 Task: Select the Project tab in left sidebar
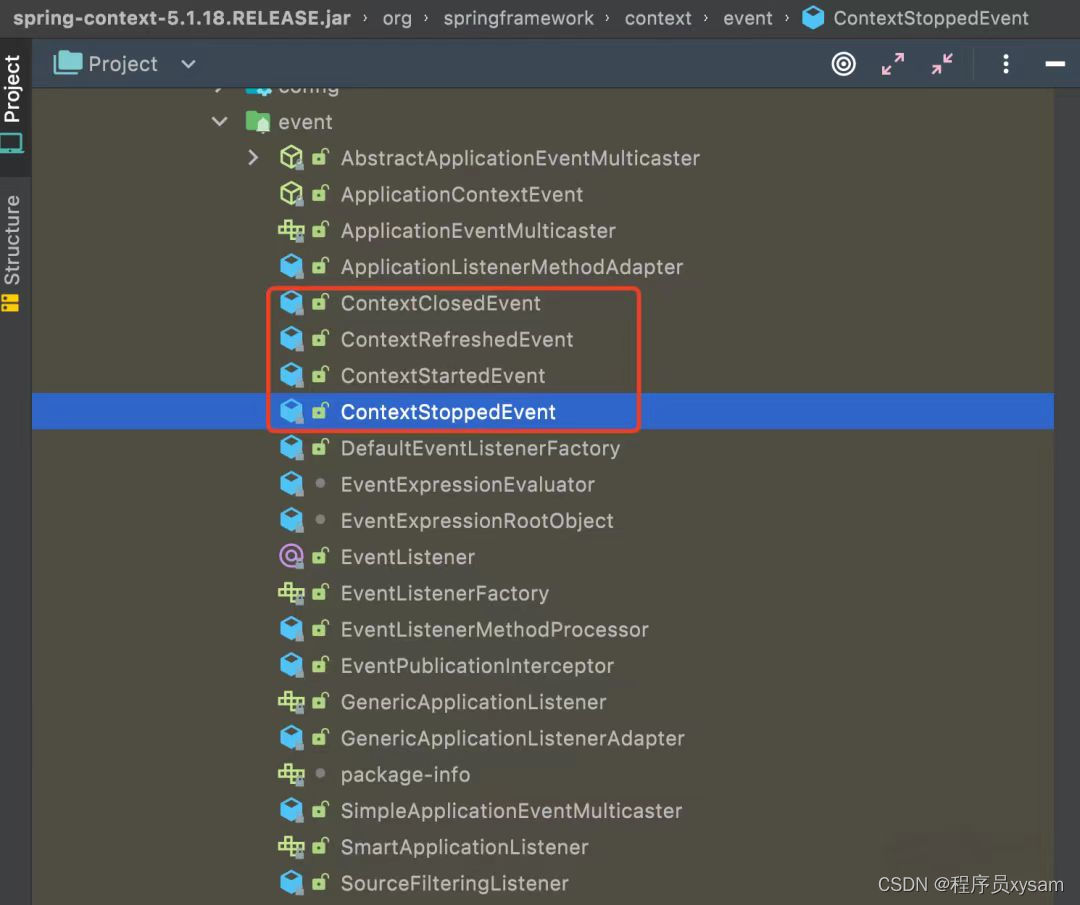(x=14, y=93)
